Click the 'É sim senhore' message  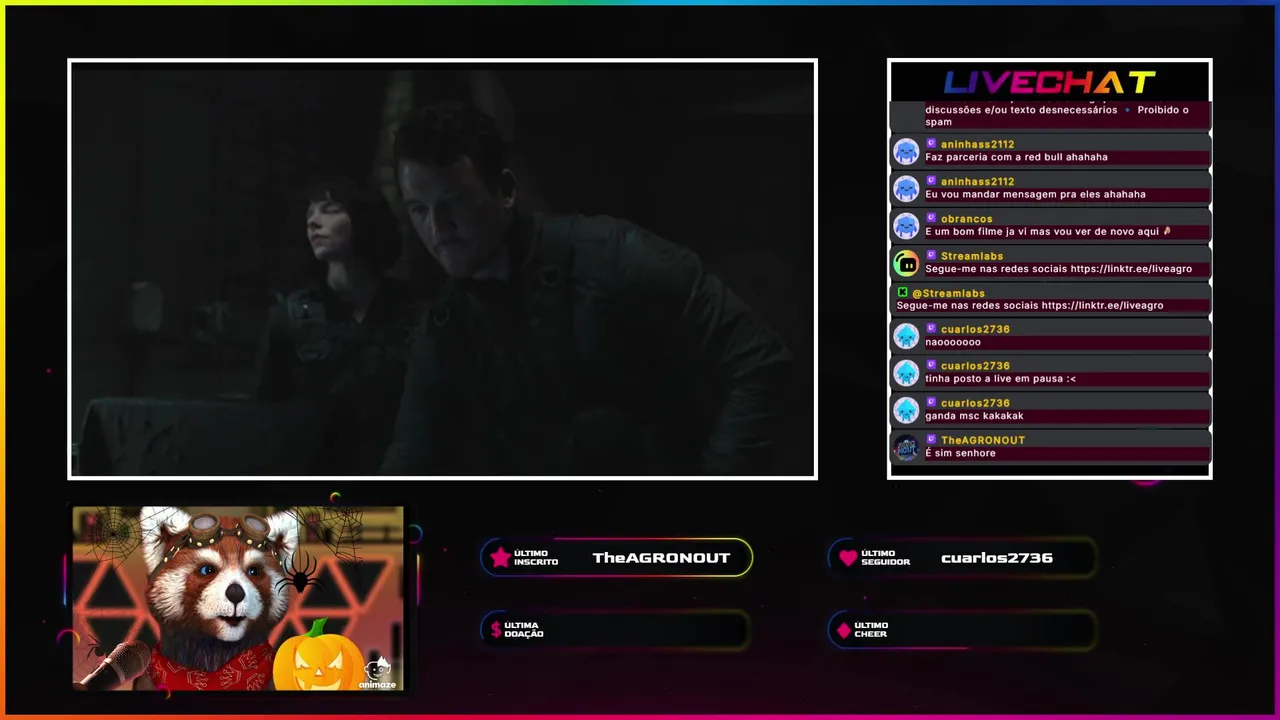(x=960, y=453)
